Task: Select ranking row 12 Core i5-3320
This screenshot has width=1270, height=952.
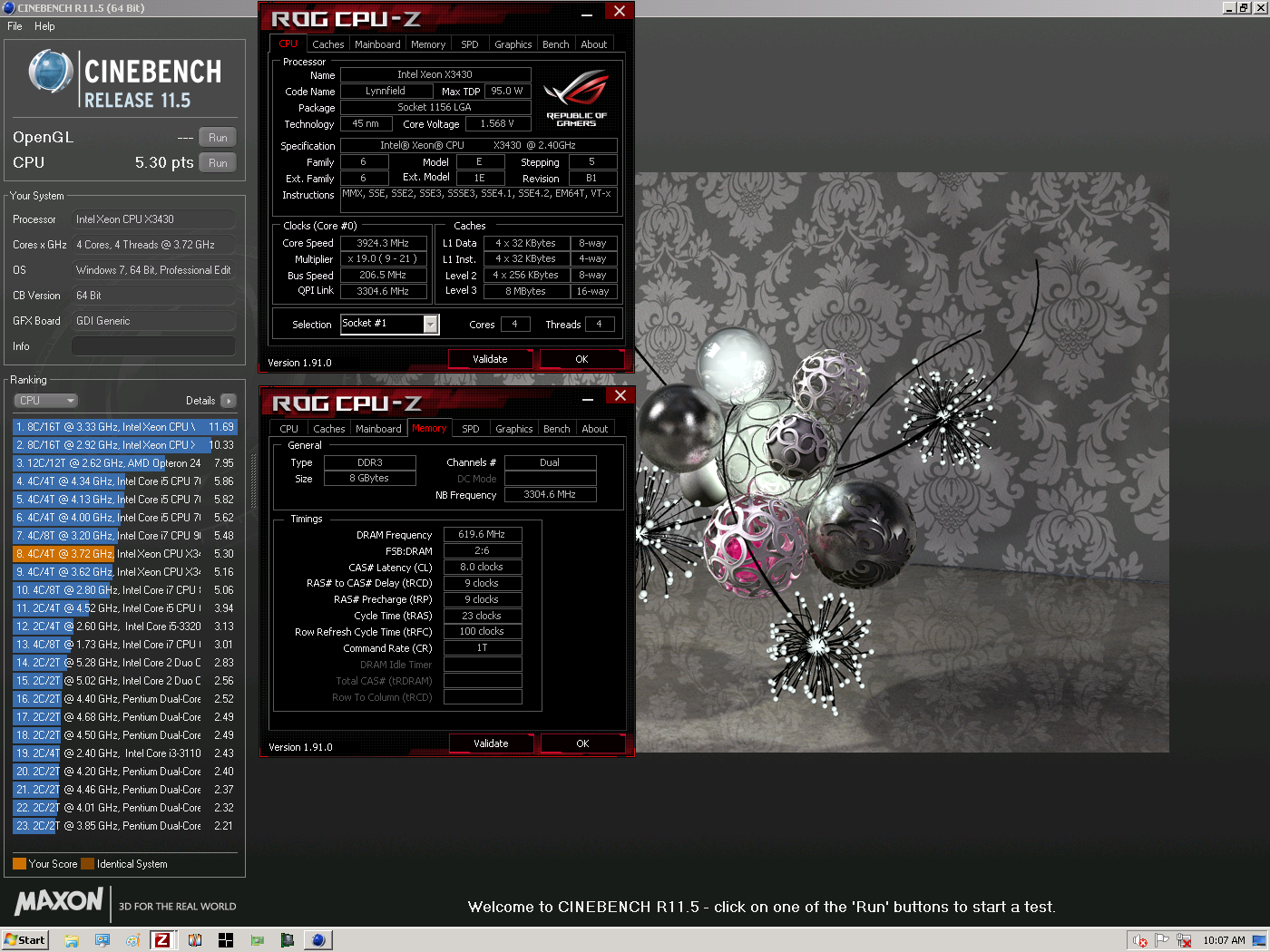Action: (x=125, y=627)
